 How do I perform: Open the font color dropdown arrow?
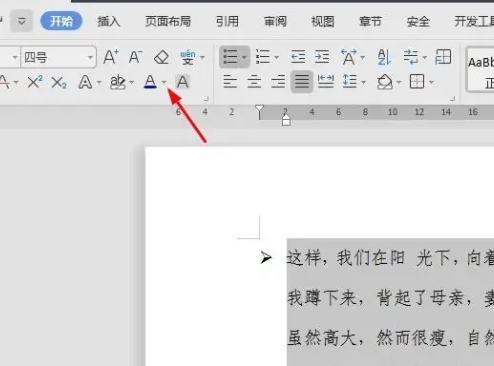coord(164,82)
